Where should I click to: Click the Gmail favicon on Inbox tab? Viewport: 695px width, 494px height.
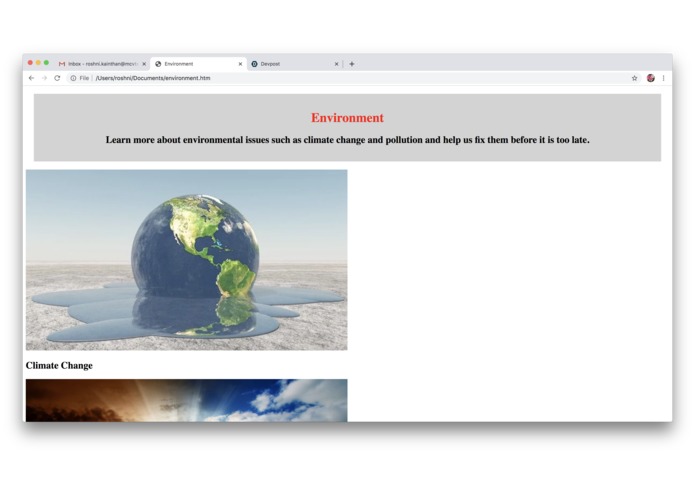click(x=62, y=64)
